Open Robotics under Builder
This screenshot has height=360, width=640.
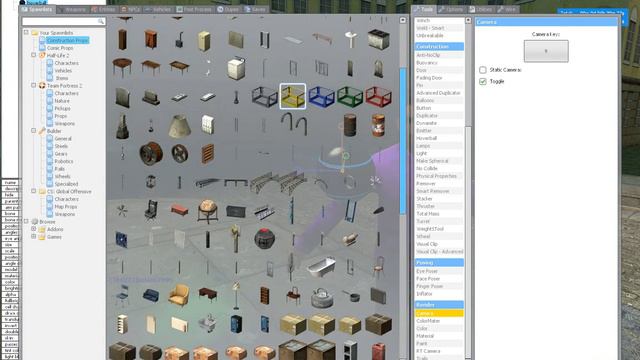64,161
